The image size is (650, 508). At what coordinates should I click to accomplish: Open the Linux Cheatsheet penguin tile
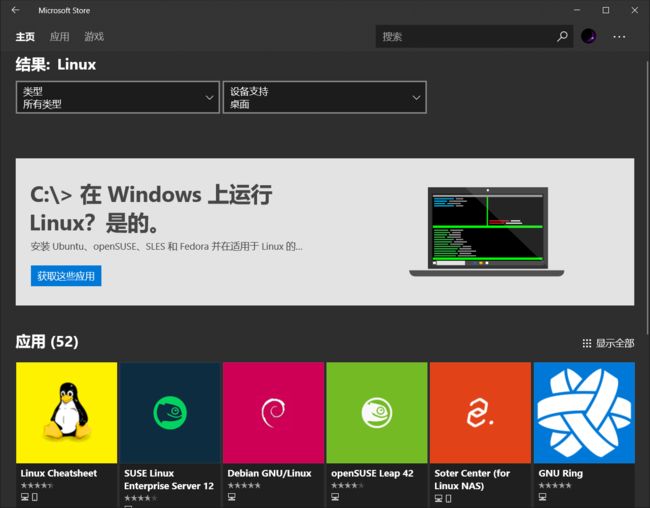pos(67,413)
